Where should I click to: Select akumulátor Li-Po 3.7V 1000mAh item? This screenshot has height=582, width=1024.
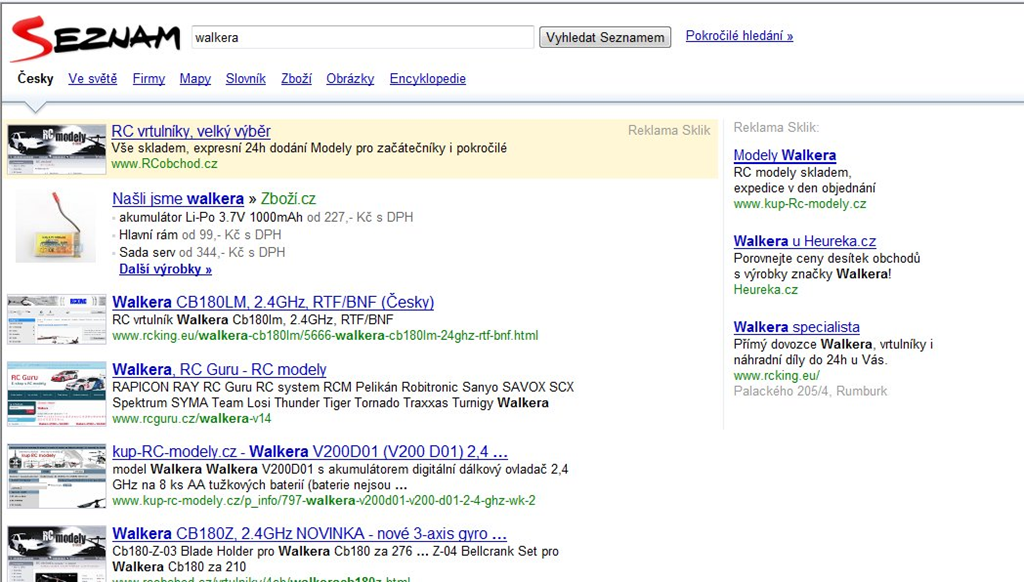point(211,218)
